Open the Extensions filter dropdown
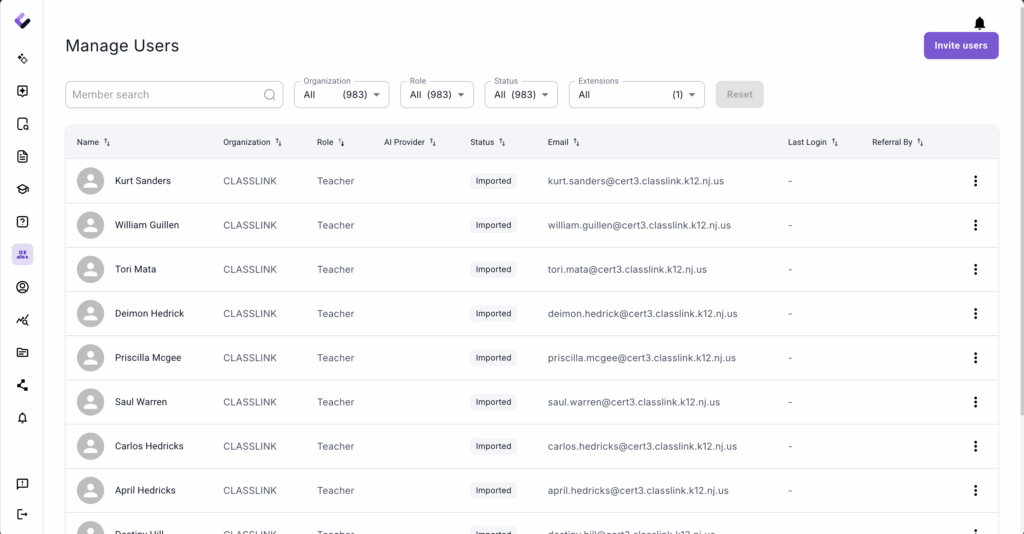Viewport: 1024px width, 534px height. 636,95
